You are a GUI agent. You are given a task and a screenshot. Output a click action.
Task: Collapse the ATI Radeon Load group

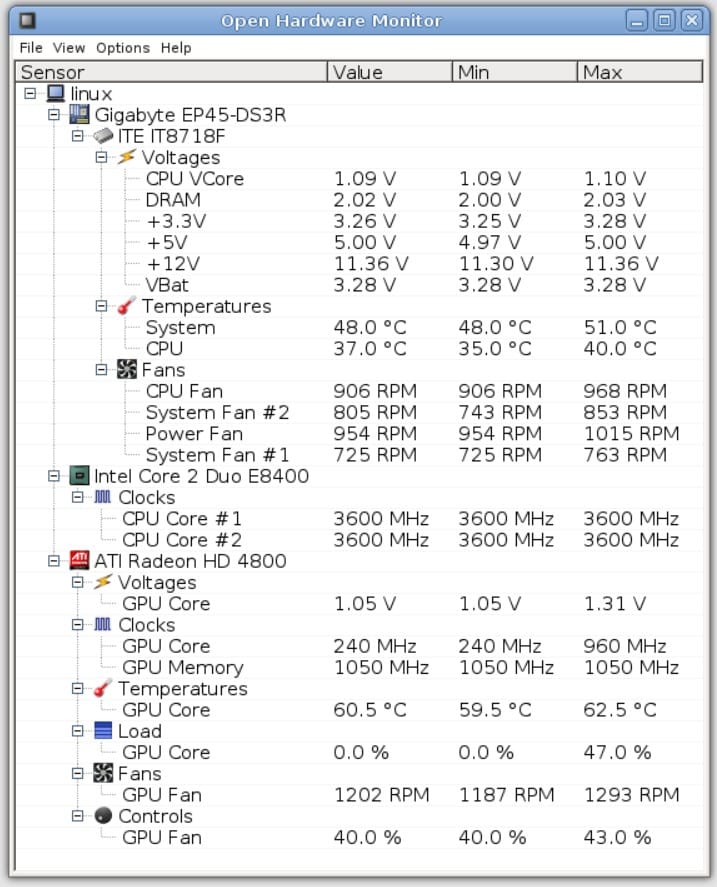78,731
